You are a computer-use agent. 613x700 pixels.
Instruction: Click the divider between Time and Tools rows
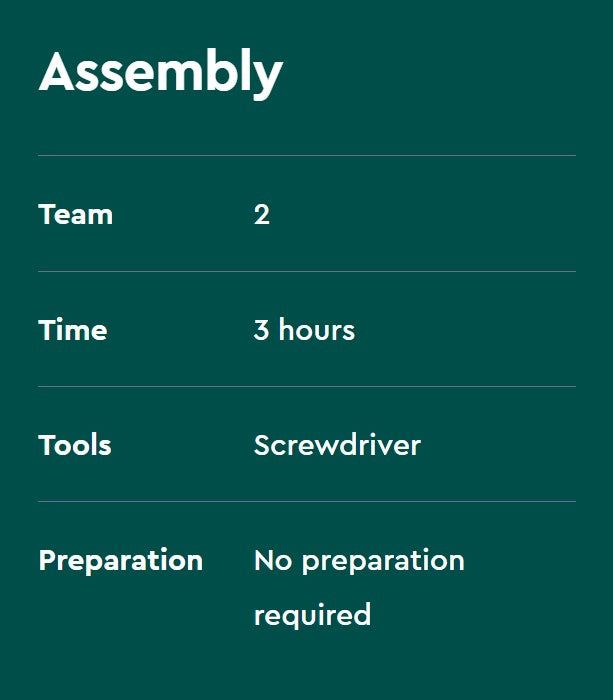coord(306,386)
